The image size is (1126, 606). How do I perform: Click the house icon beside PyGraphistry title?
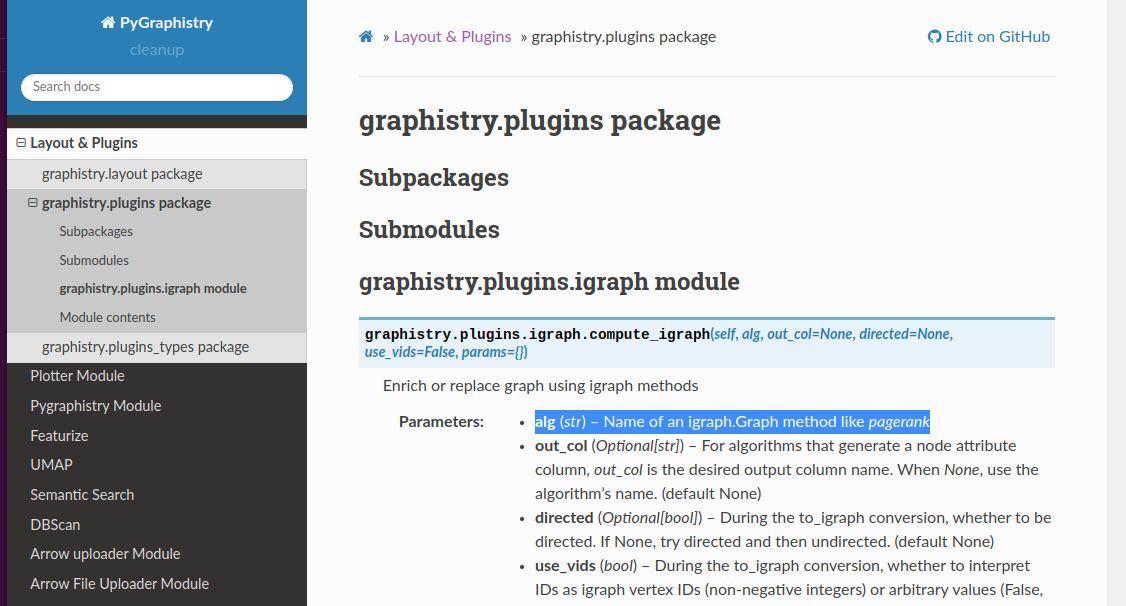click(x=108, y=23)
